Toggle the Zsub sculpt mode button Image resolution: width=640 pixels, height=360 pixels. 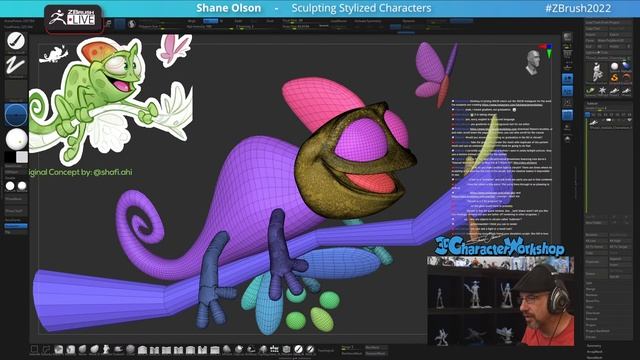[254, 21]
